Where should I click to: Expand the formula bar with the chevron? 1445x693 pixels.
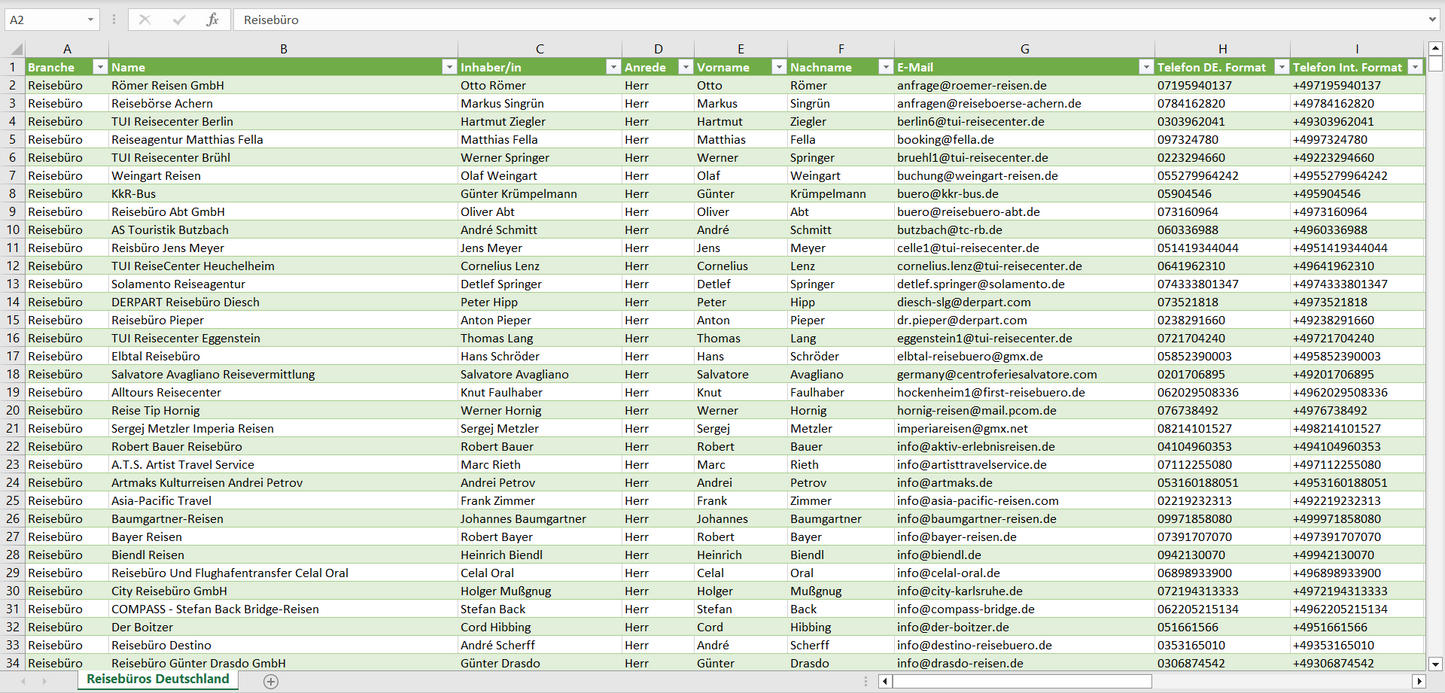1433,20
